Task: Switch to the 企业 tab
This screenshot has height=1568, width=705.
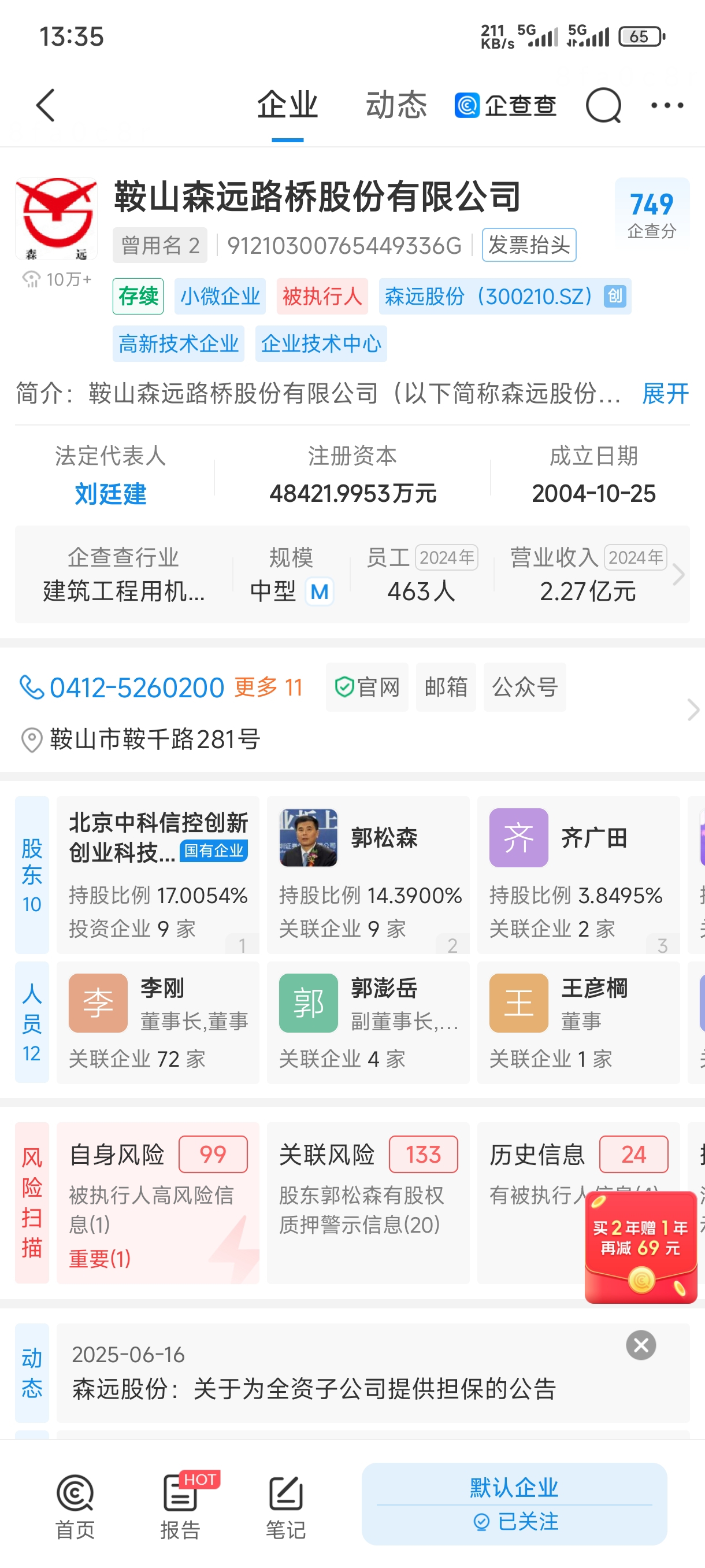Action: click(287, 105)
